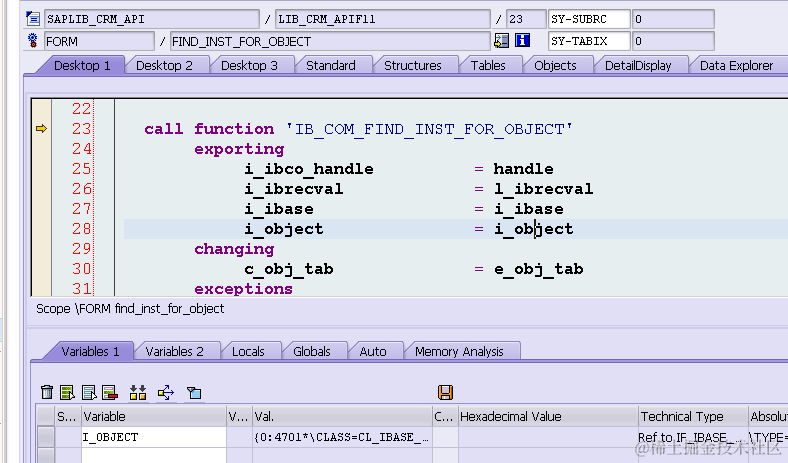Screen dimensions: 788x463
Task: Click the 'changing' keyword on line 29
Action: click(234, 249)
